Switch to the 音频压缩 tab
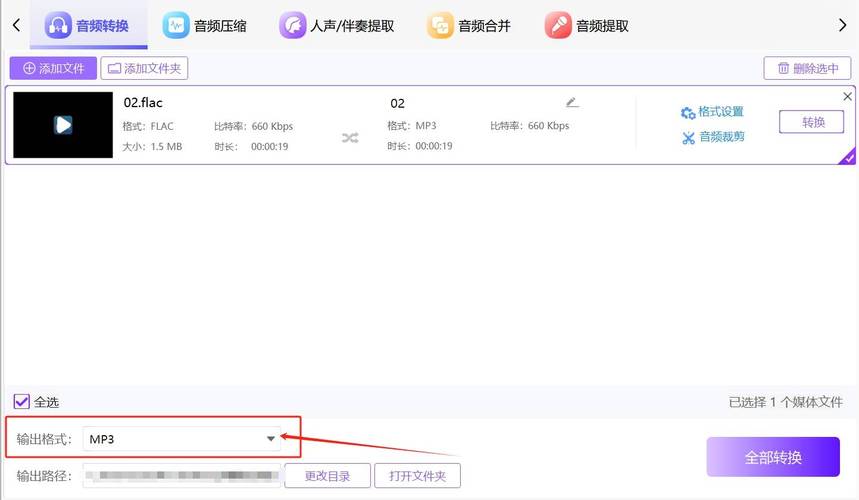 click(x=205, y=26)
